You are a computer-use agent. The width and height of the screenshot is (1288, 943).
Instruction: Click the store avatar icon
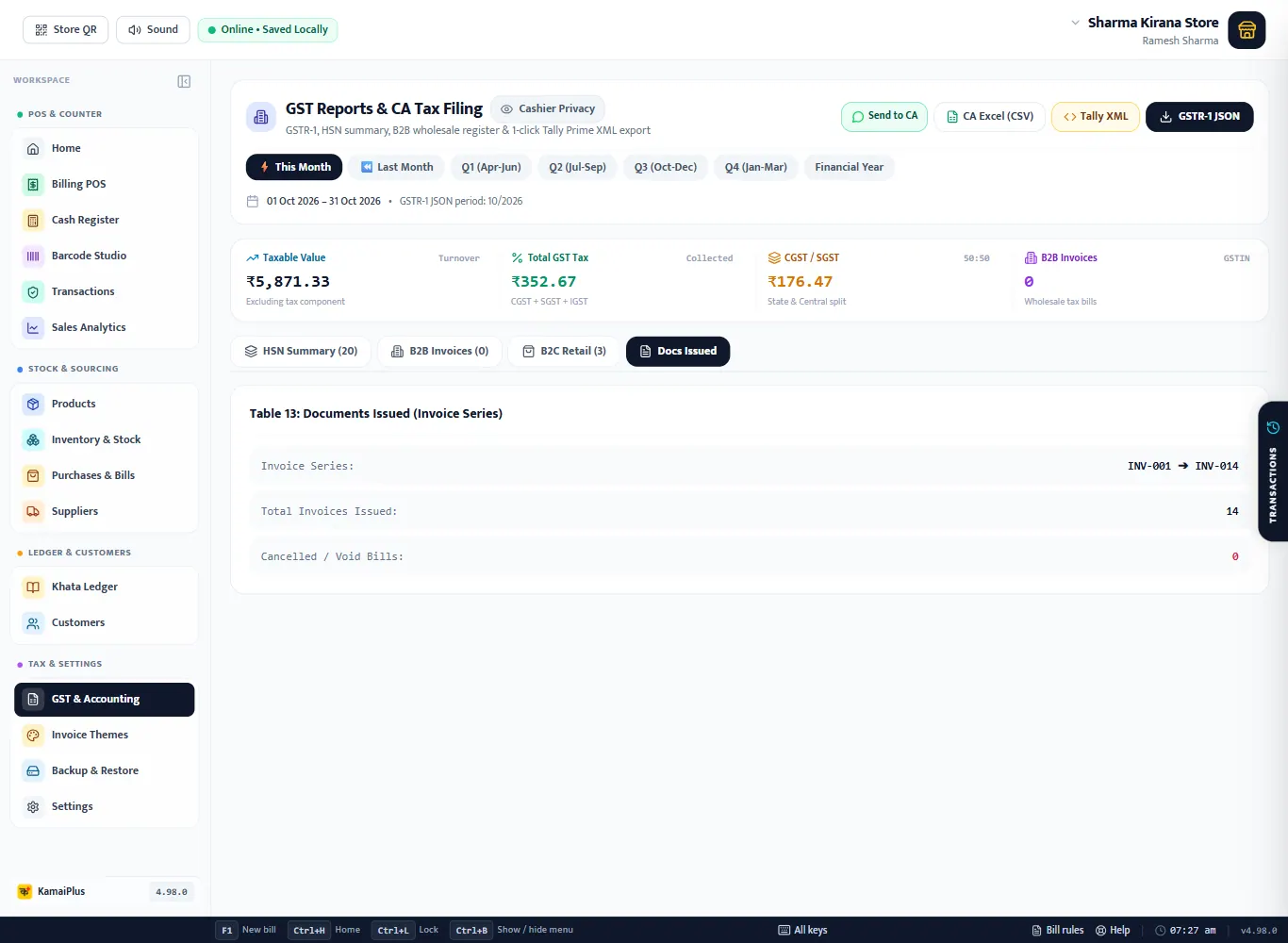coord(1247,30)
